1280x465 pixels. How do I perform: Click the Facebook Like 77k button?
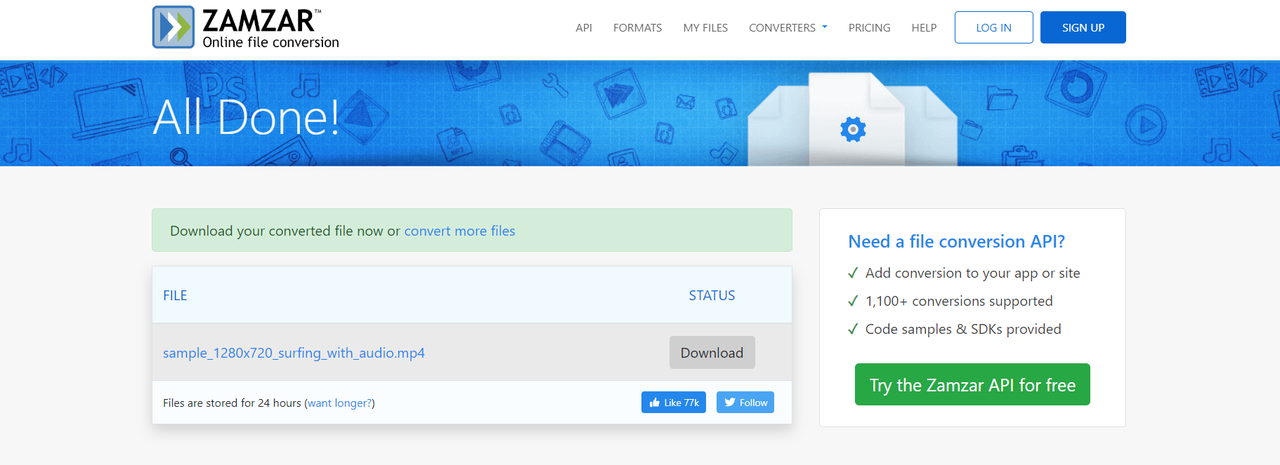(x=674, y=402)
